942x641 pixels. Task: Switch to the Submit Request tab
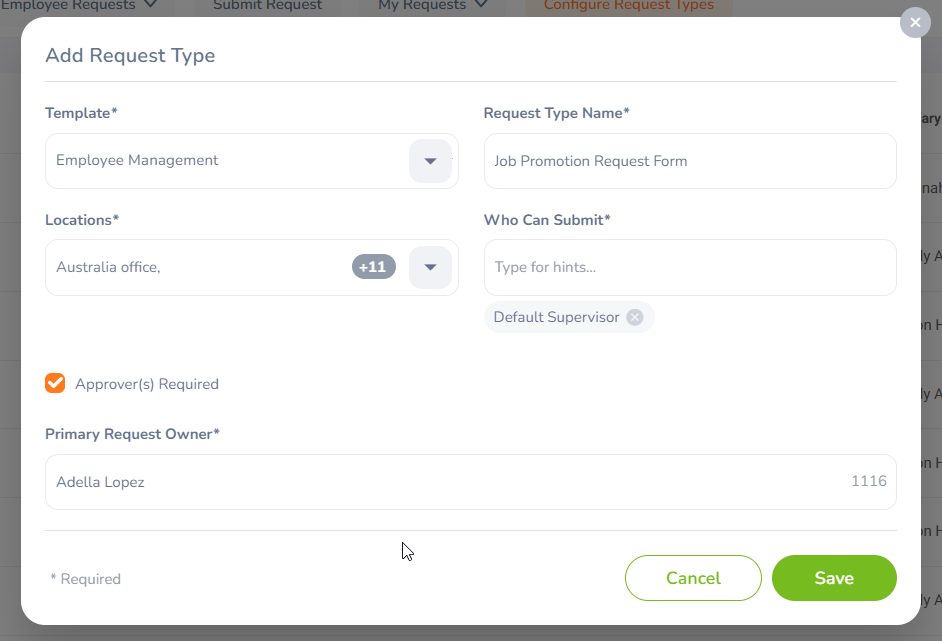[x=266, y=5]
